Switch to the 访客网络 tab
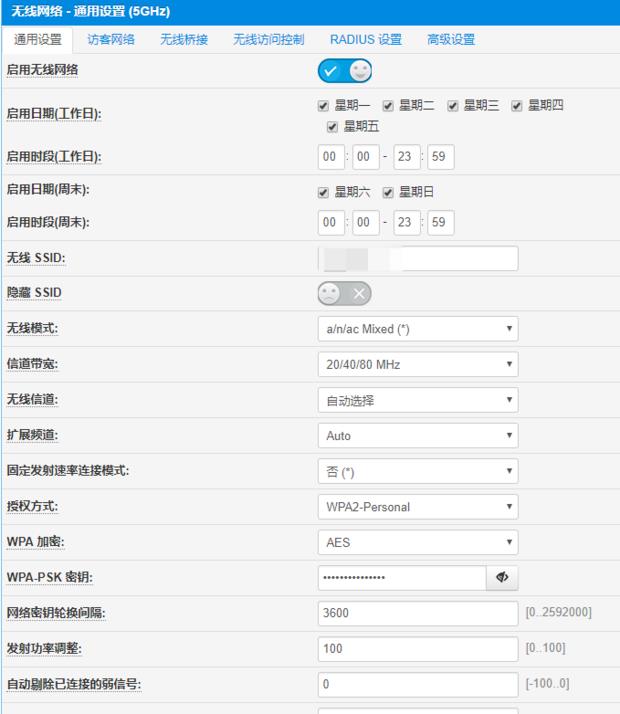Screen dimensions: 620x714 coord(111,40)
